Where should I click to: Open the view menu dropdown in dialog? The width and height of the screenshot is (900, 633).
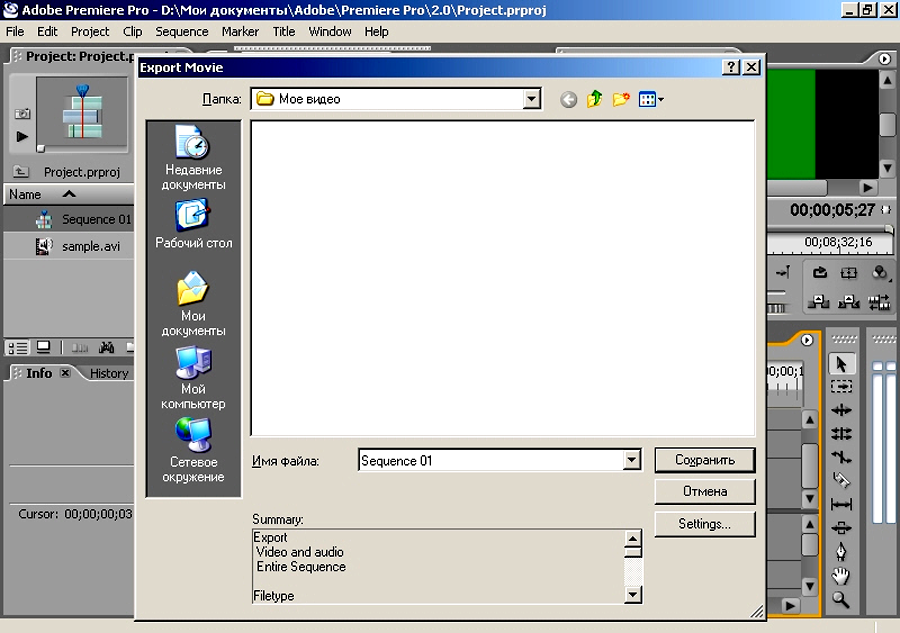651,99
